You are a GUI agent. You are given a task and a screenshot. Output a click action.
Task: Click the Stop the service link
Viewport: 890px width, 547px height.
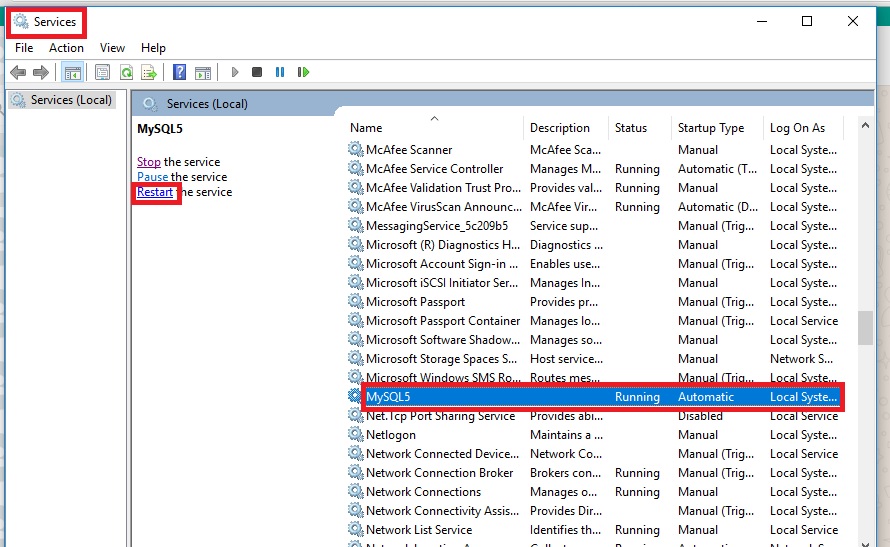148,162
